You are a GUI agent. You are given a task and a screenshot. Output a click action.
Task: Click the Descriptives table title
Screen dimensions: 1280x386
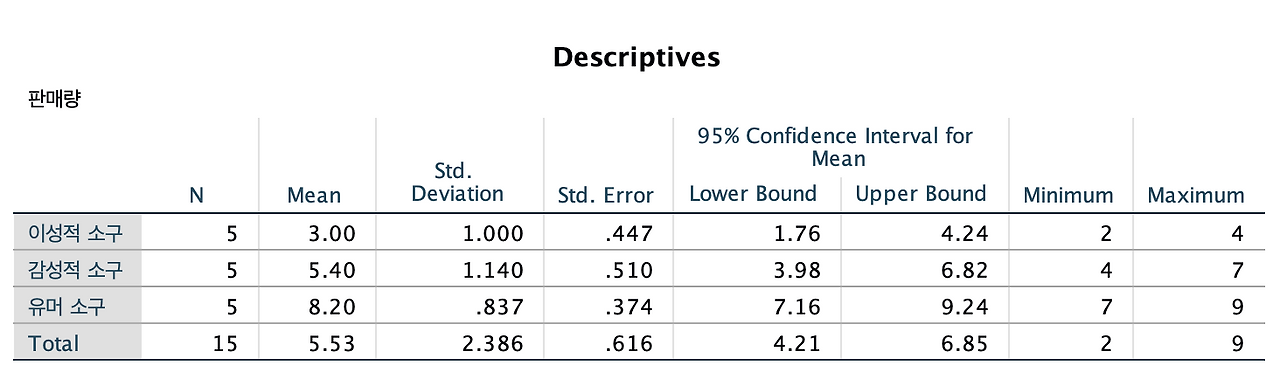(x=636, y=57)
